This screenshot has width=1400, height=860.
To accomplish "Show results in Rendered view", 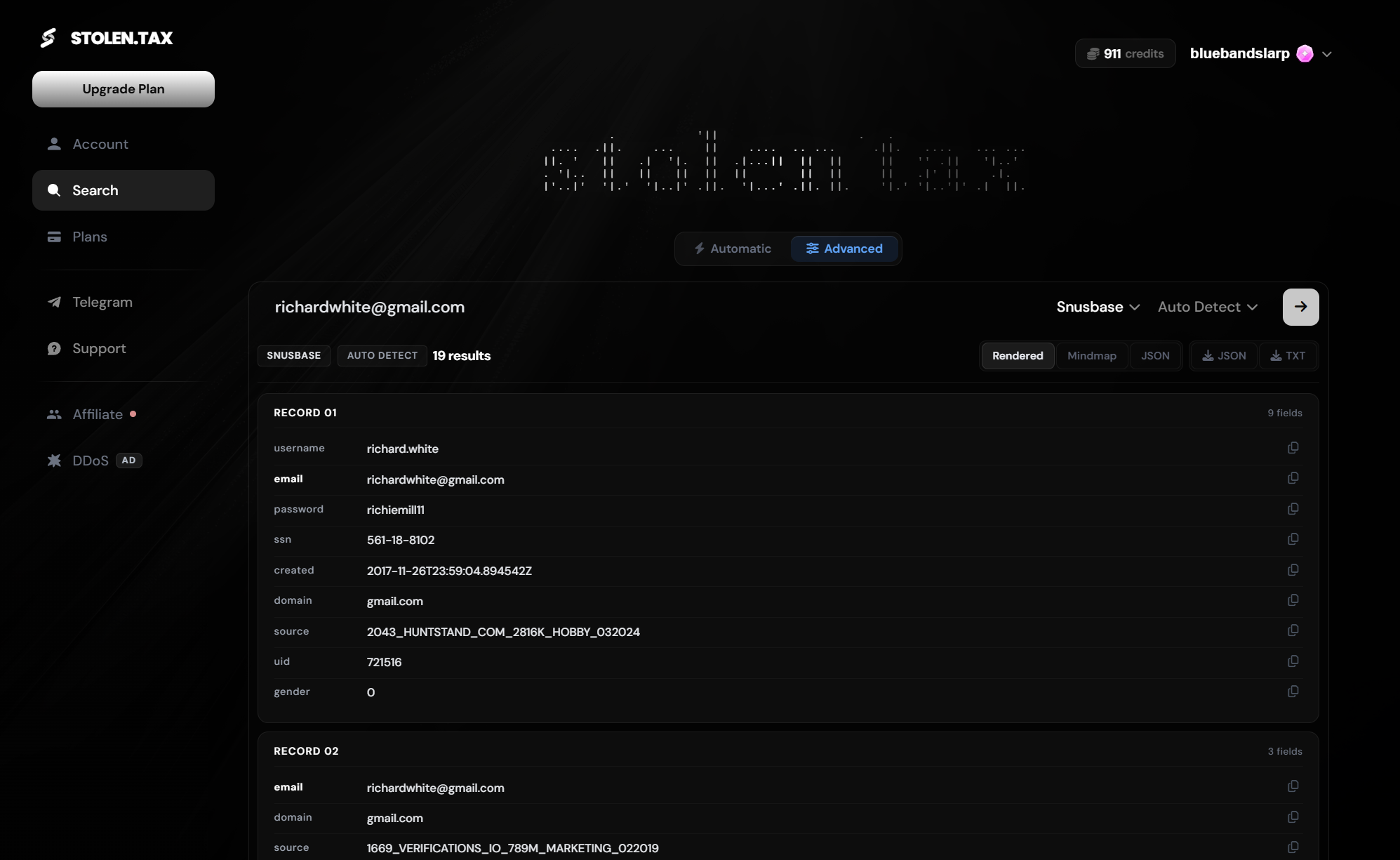I will tap(1018, 356).
